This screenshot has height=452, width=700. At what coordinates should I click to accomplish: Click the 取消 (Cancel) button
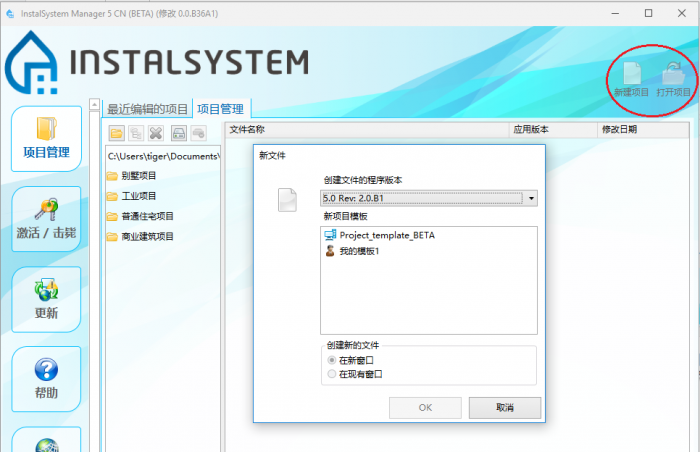coord(504,408)
